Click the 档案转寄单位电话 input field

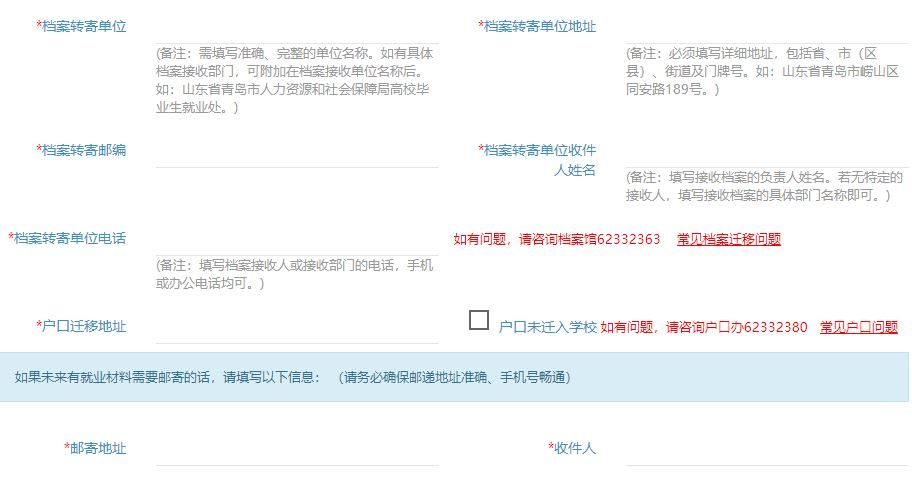point(297,240)
